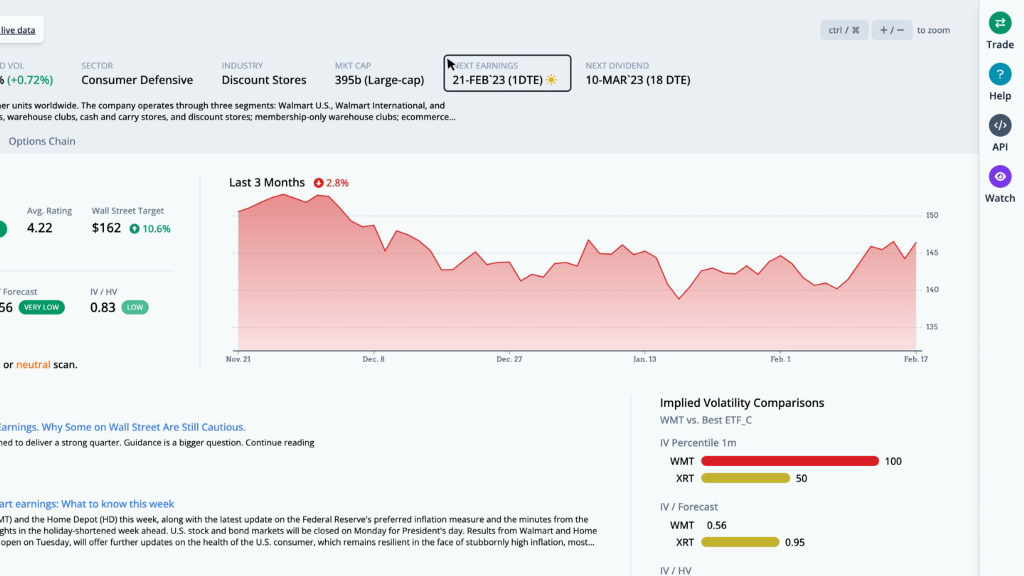
Task: Open the Trade panel icon
Action: 1000,23
